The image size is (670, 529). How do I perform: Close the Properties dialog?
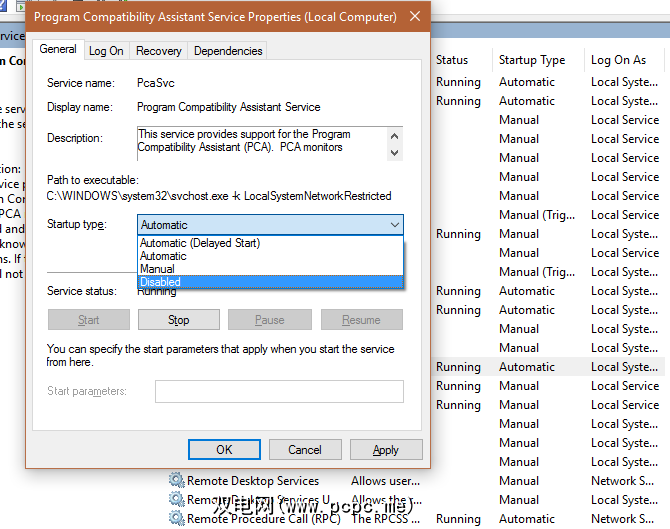tap(414, 17)
